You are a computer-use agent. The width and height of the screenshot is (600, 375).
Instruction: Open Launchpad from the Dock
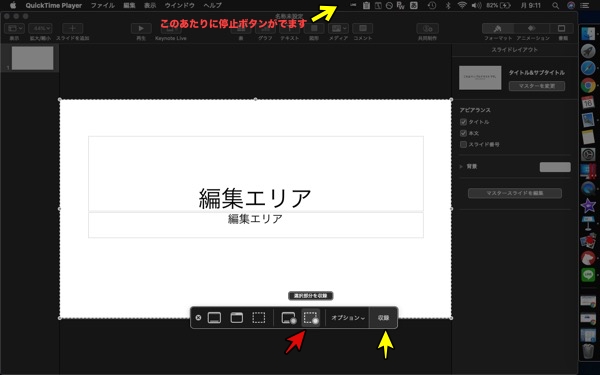point(588,51)
